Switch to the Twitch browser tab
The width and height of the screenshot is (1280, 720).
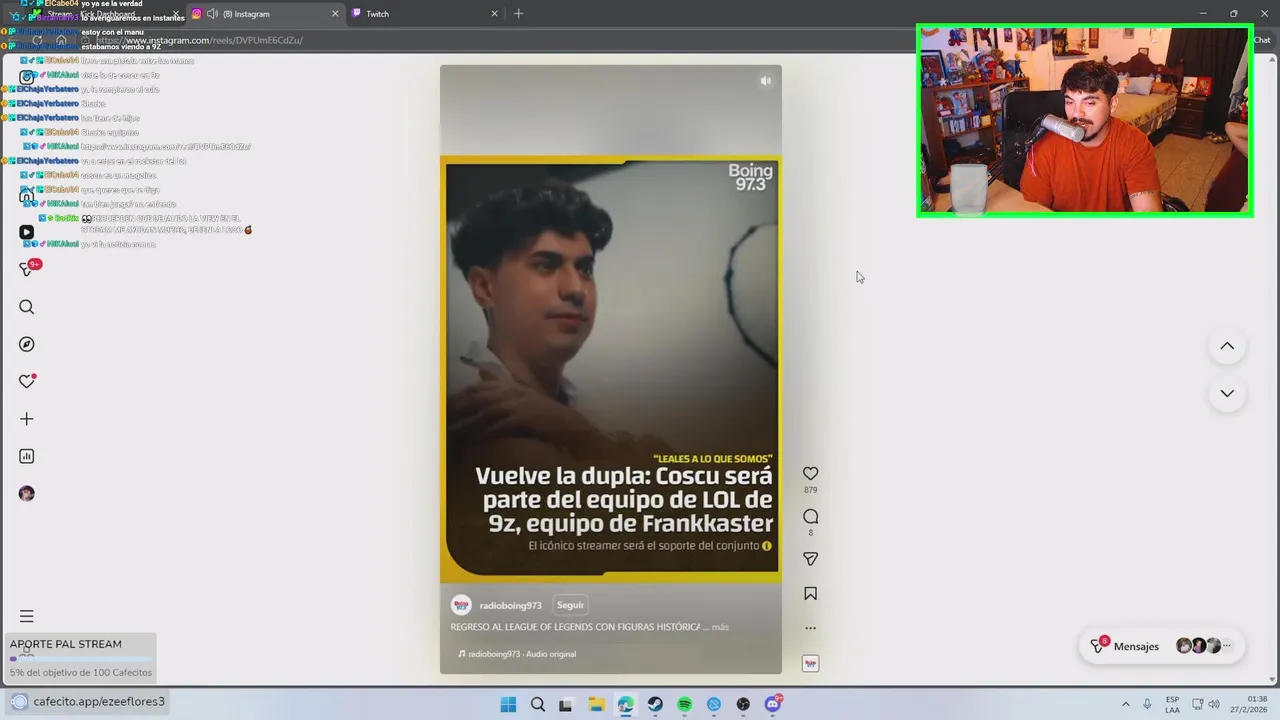[x=423, y=14]
